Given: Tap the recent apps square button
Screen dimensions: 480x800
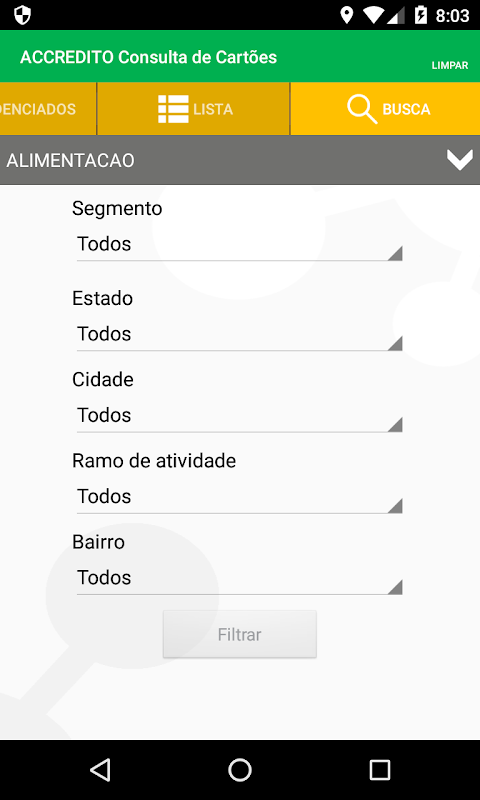Looking at the screenshot, I should point(380,770).
